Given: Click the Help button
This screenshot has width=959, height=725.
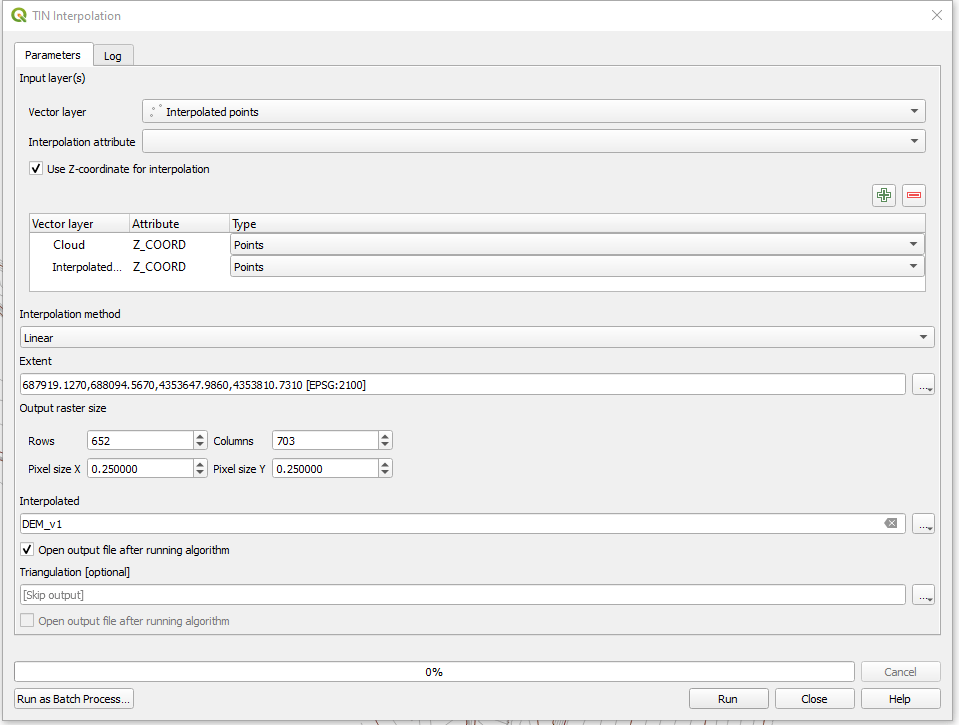Looking at the screenshot, I should pyautogui.click(x=900, y=699).
